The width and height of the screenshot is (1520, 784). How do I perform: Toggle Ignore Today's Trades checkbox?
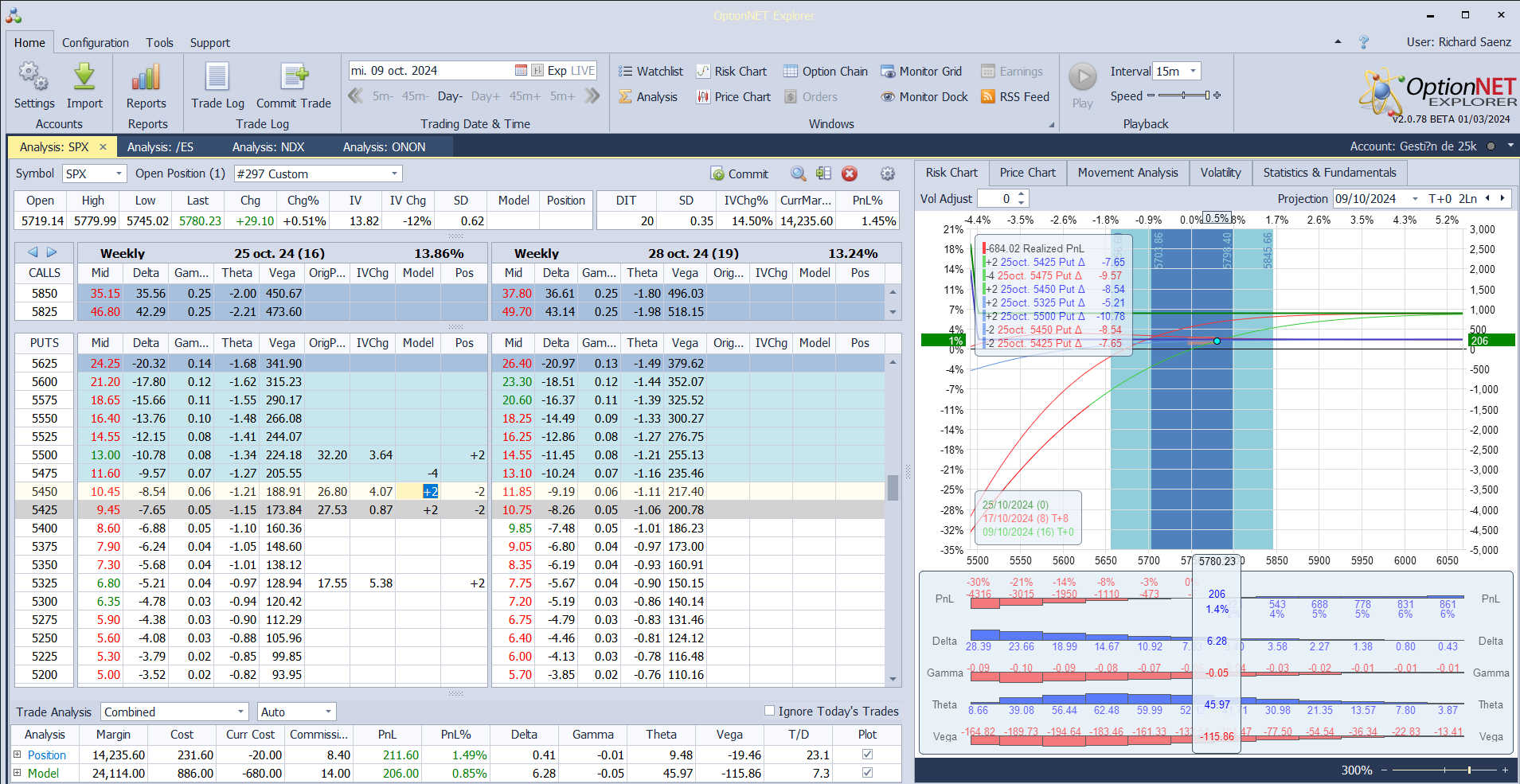[x=769, y=711]
